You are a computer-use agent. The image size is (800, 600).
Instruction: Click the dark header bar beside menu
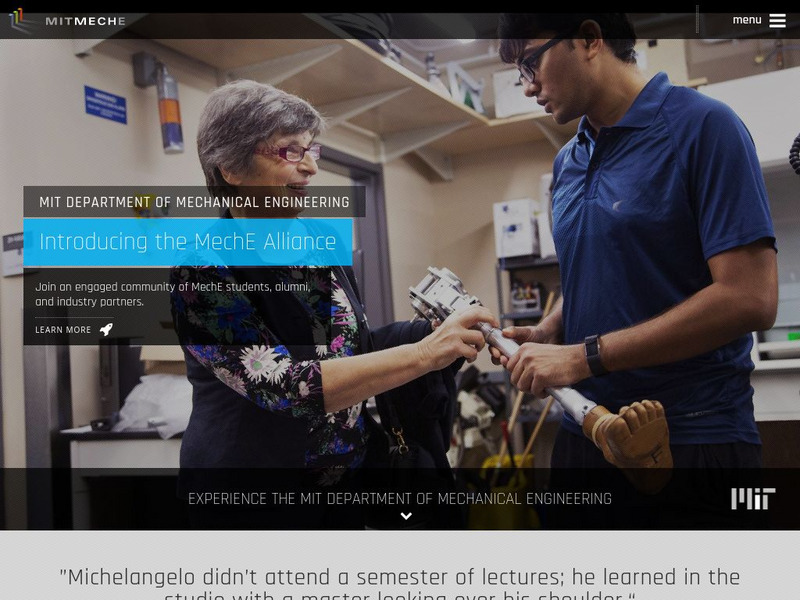pos(408,26)
